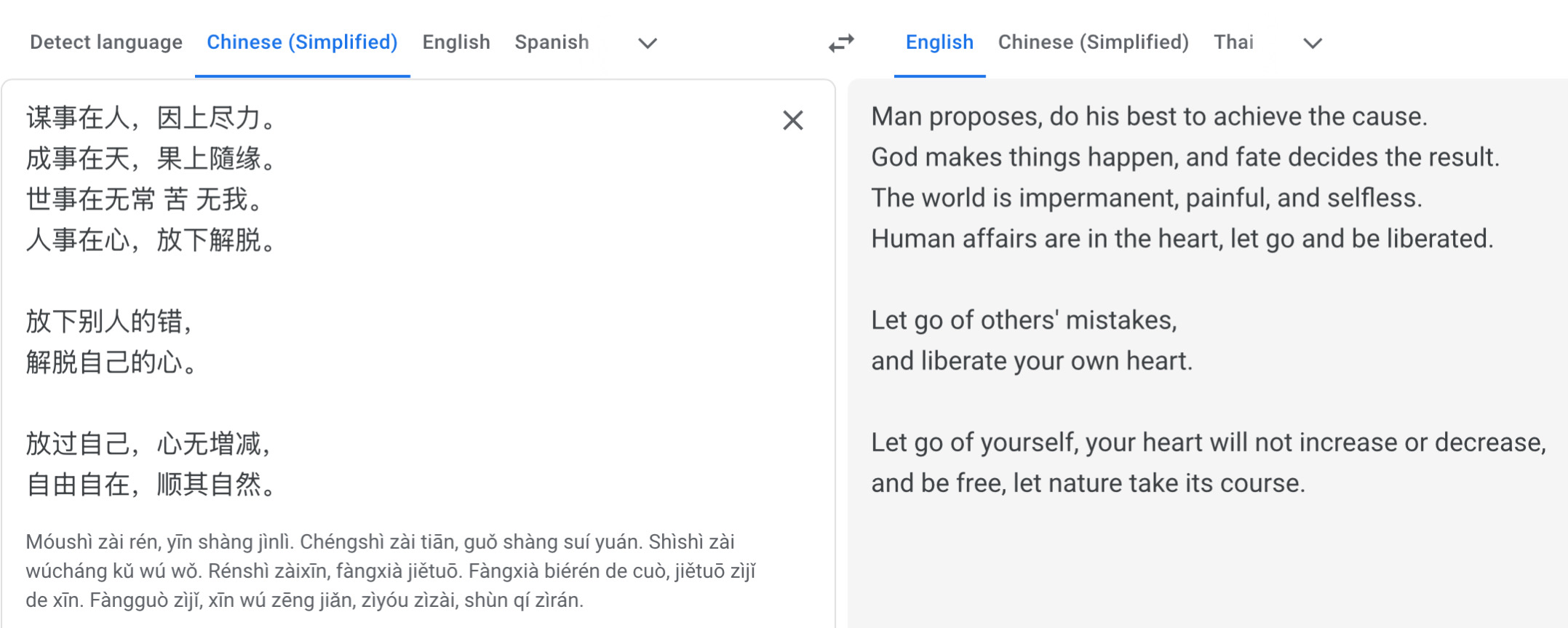The image size is (1568, 628).
Task: Place cursor in source line 自由自在，顺其自然。
Action: 151,484
